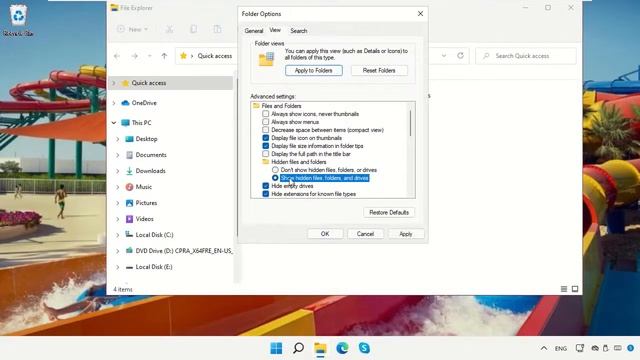
Task: Go back with File Explorer back arrow
Action: [117, 56]
